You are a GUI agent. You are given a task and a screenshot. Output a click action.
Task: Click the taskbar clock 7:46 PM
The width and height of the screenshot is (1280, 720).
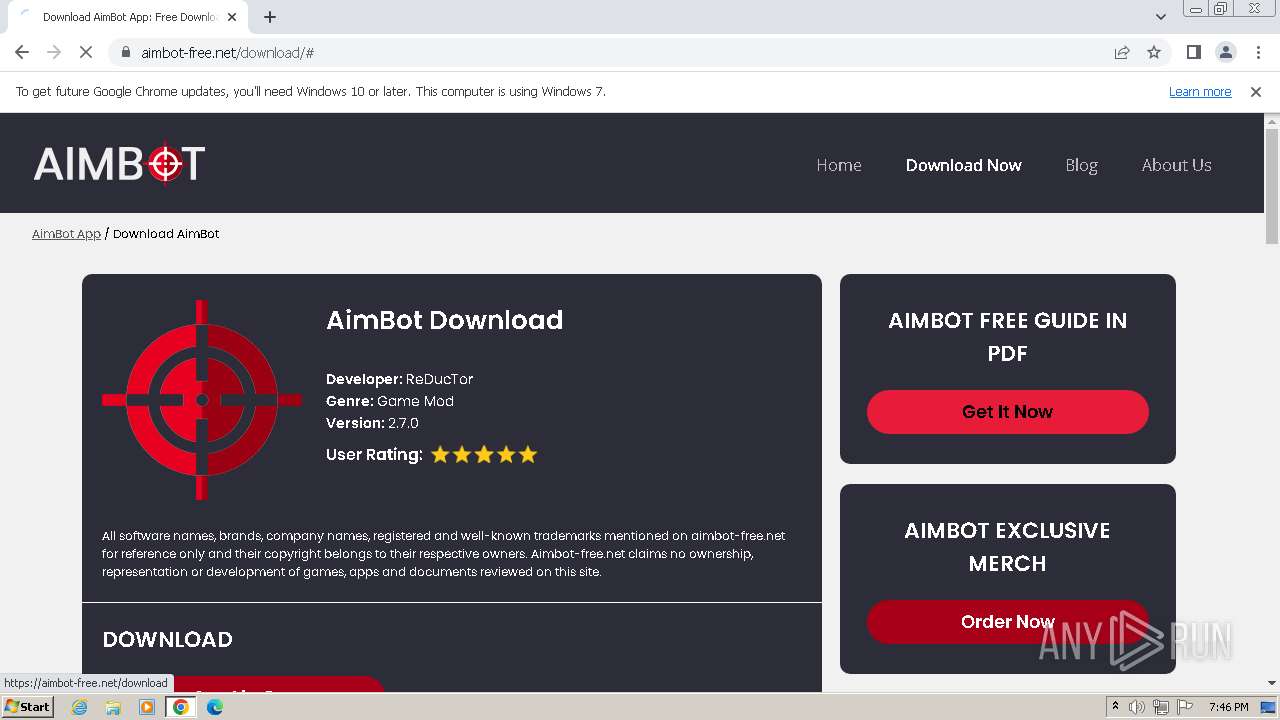(x=1228, y=707)
